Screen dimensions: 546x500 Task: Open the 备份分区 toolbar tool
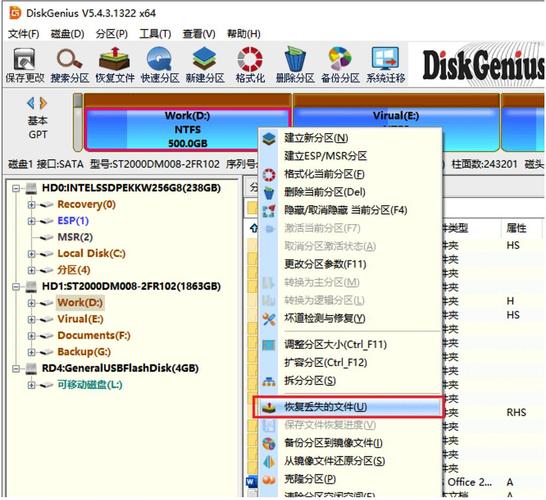(340, 66)
